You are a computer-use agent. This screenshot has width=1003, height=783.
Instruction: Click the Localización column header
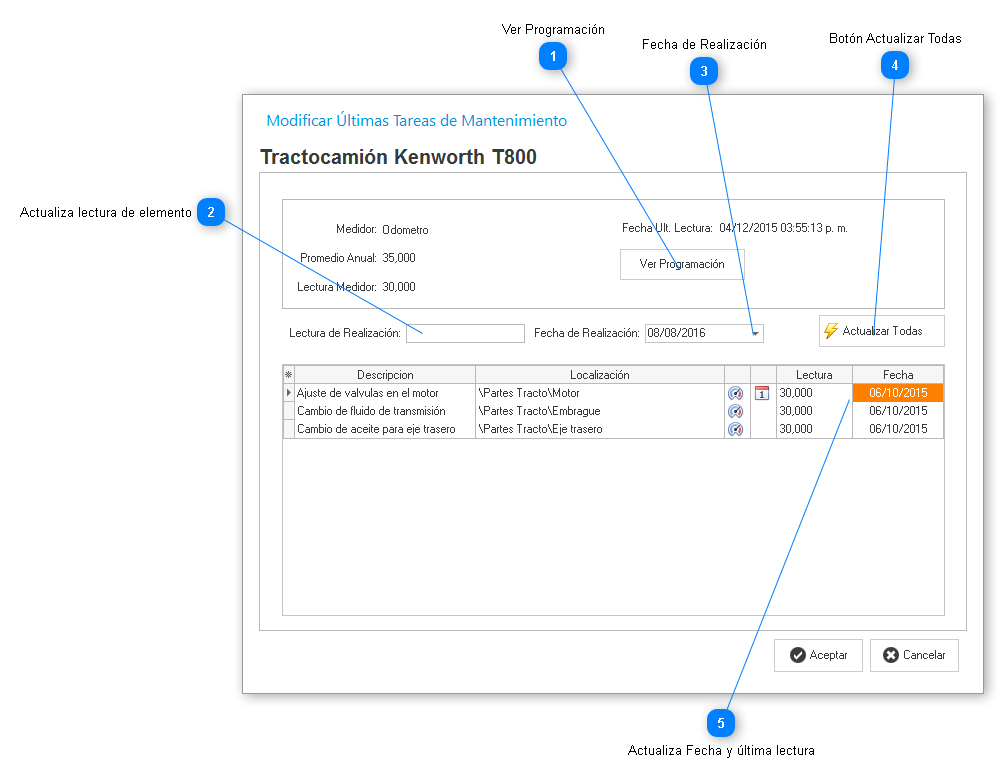[599, 375]
